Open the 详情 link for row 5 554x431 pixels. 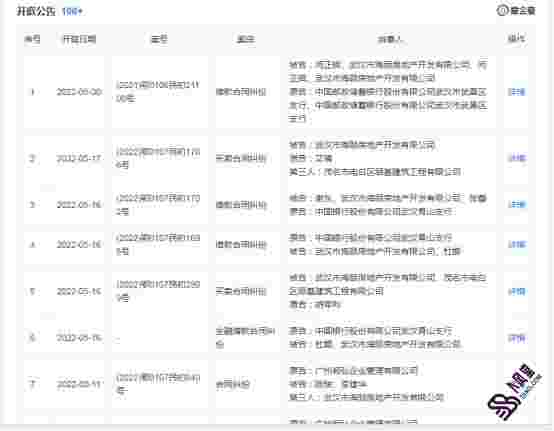coord(516,291)
